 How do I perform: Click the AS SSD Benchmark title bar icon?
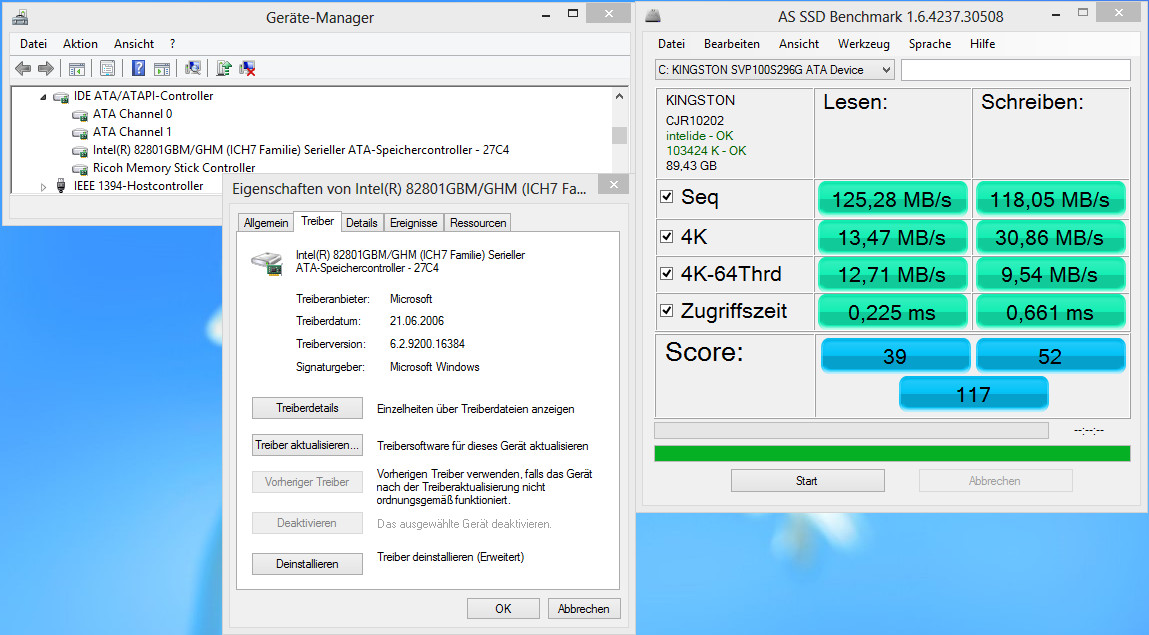point(652,15)
